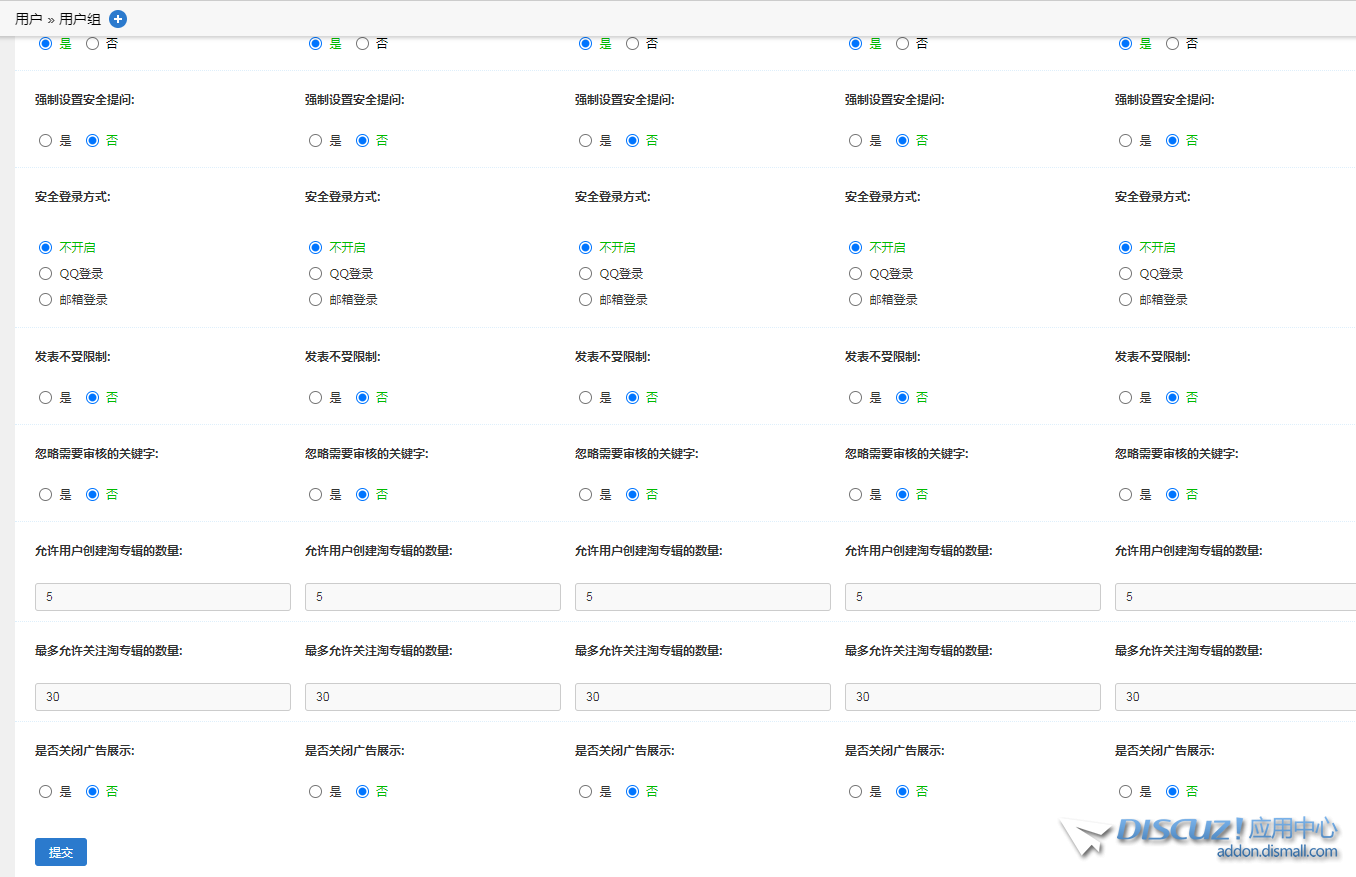The width and height of the screenshot is (1356, 877).
Task: Select 否 for 发表不受限制 in fourth column
Action: [903, 398]
